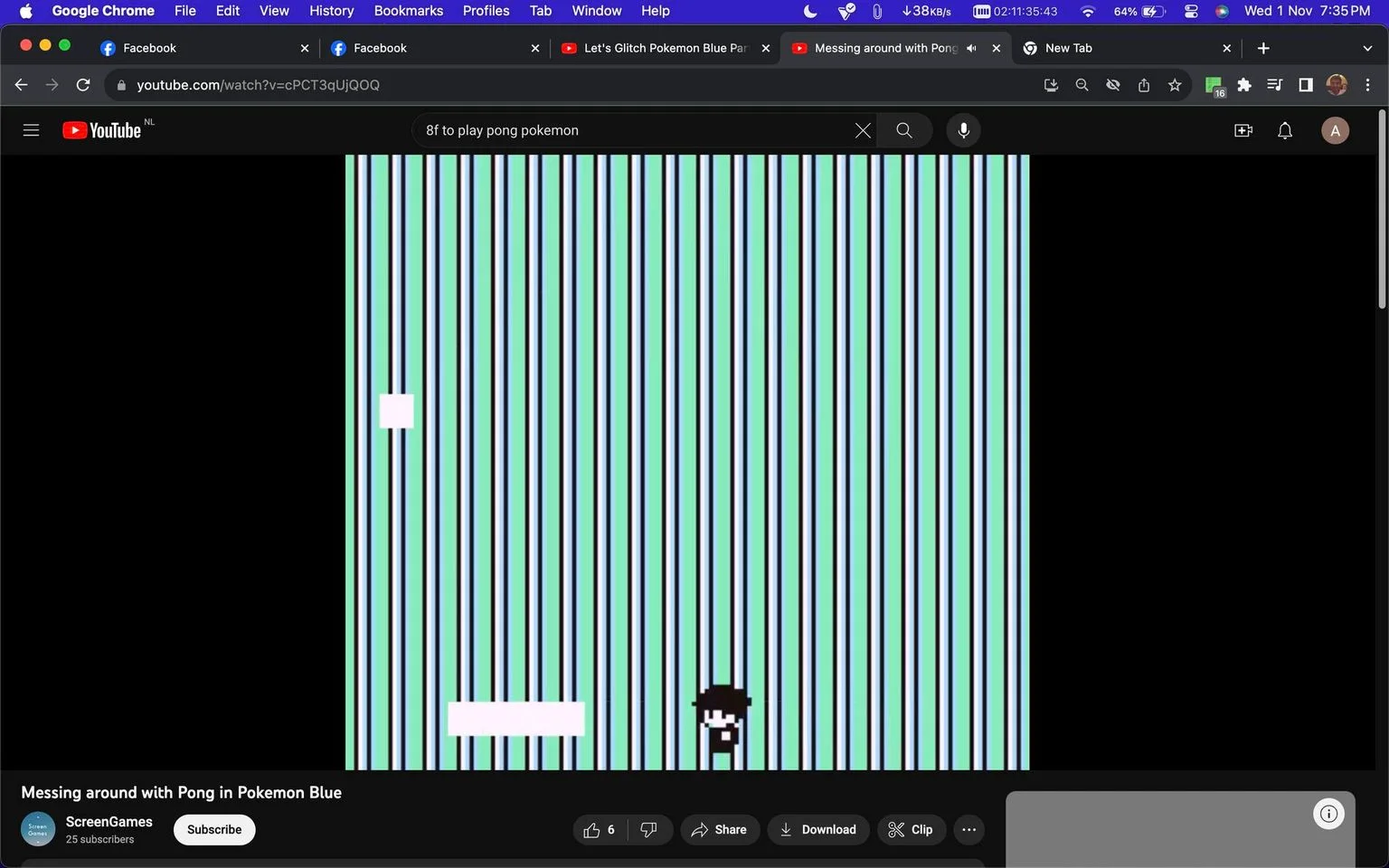
Task: Open more actions ellipsis under the video
Action: pyautogui.click(x=969, y=829)
